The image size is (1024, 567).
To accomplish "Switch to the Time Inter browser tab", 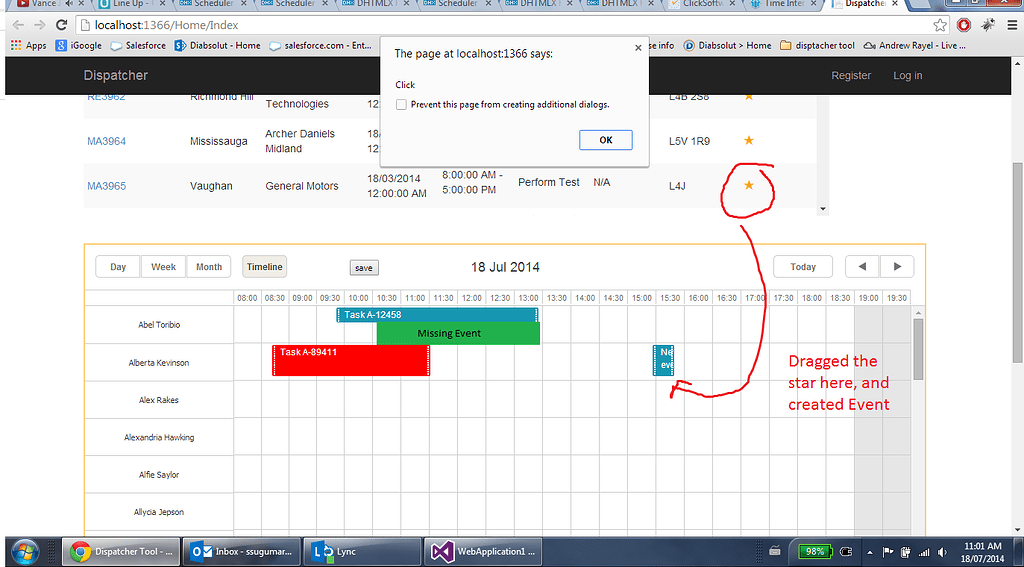I will [x=784, y=4].
